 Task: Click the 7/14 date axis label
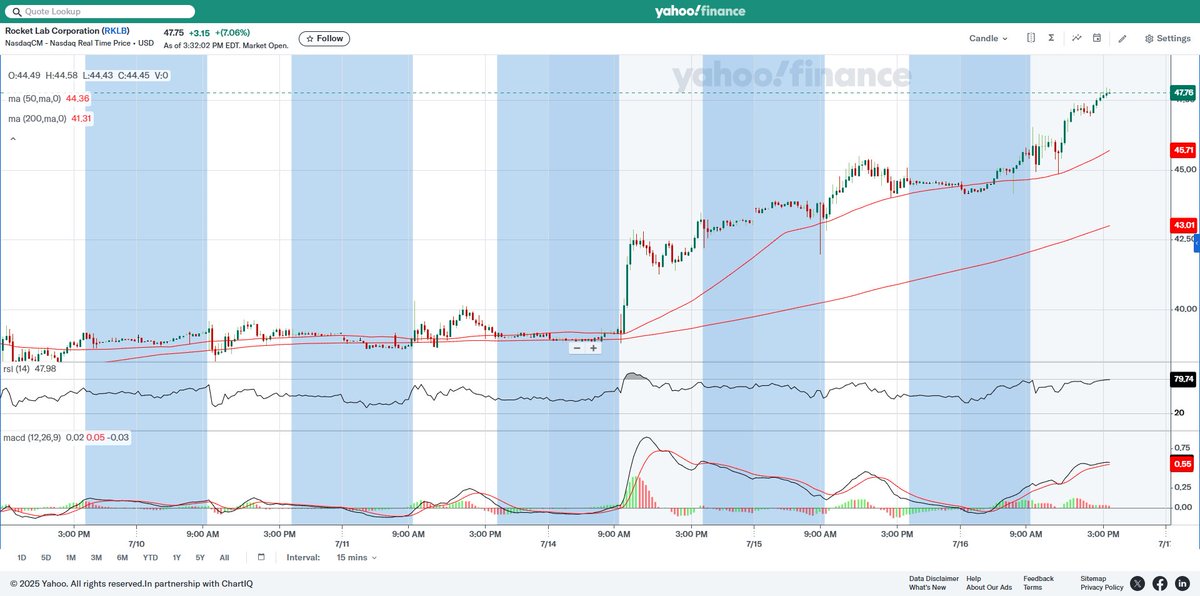548,543
